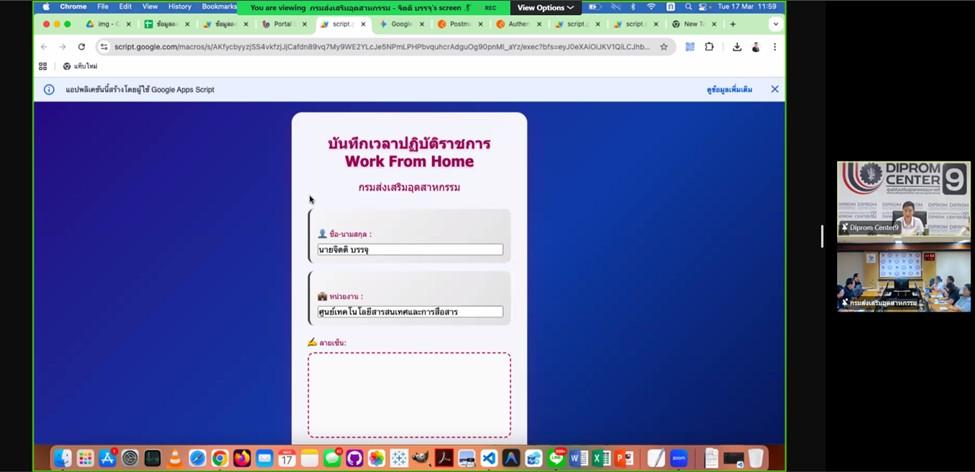This screenshot has height=472, width=975.
Task: Dismiss the Google Apps Script info bar
Action: pyautogui.click(x=774, y=89)
